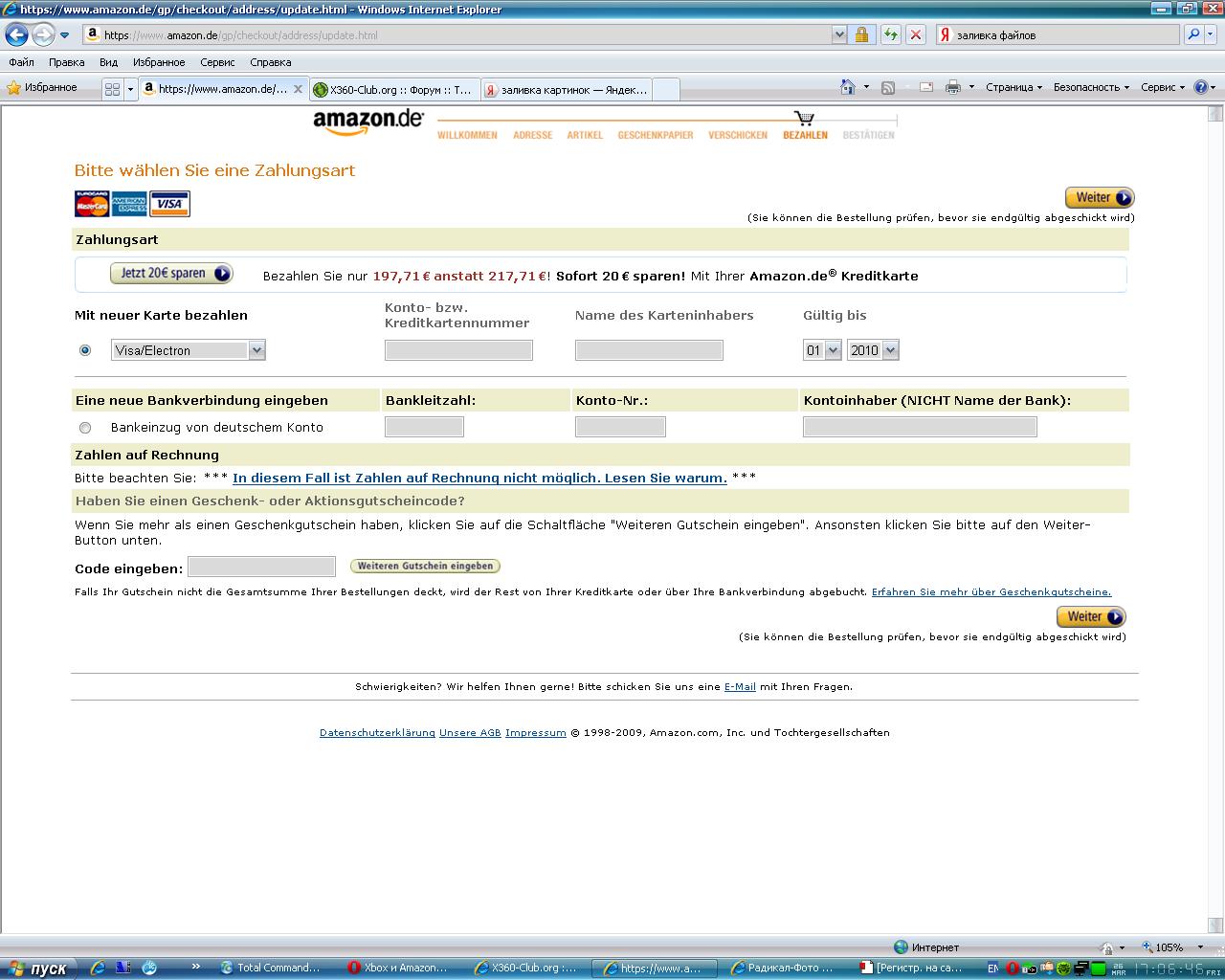Switch to Радикал-Фото taskbar window
The width and height of the screenshot is (1225, 980).
786,969
